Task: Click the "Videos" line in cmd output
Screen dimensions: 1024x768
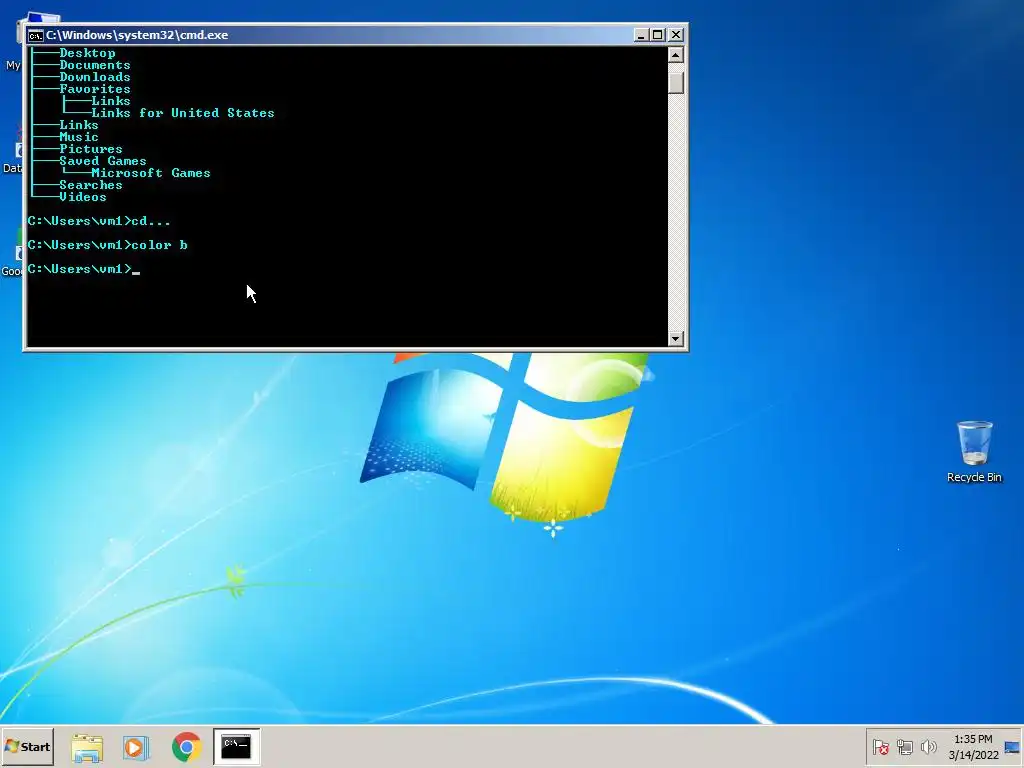Action: 83,197
